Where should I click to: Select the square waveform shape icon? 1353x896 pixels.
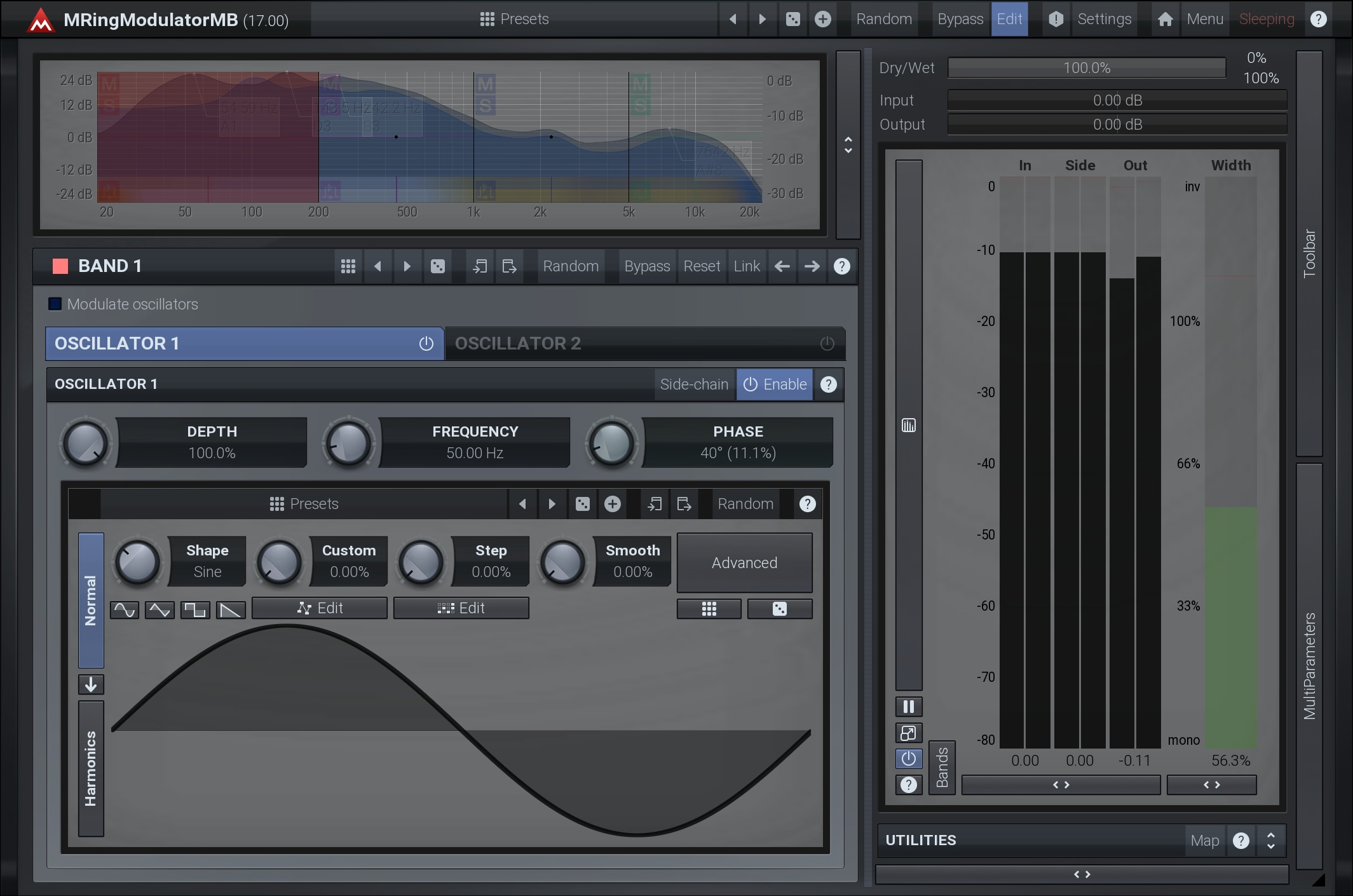coord(195,610)
